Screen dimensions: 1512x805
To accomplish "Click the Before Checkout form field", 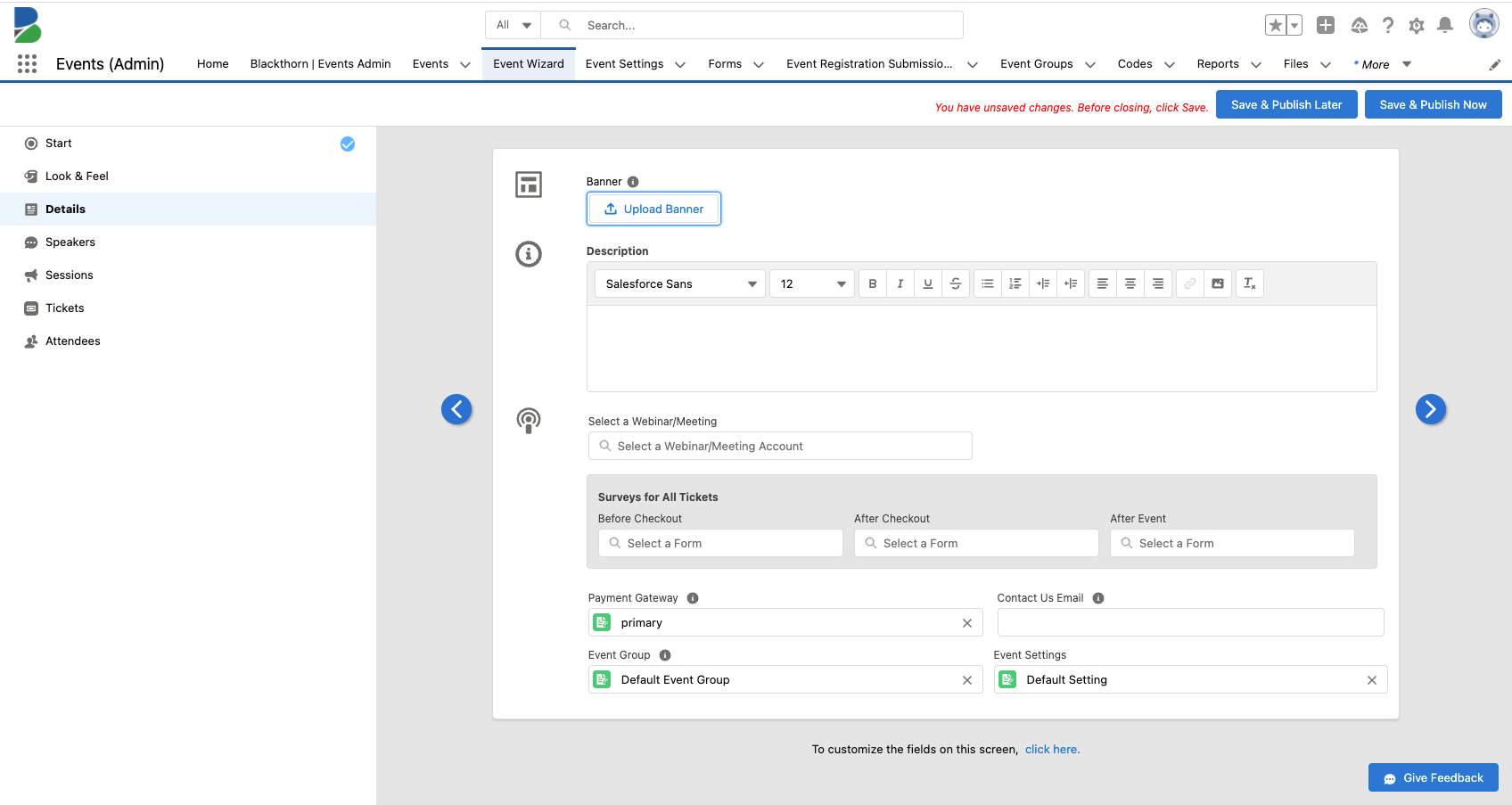I will 720,543.
